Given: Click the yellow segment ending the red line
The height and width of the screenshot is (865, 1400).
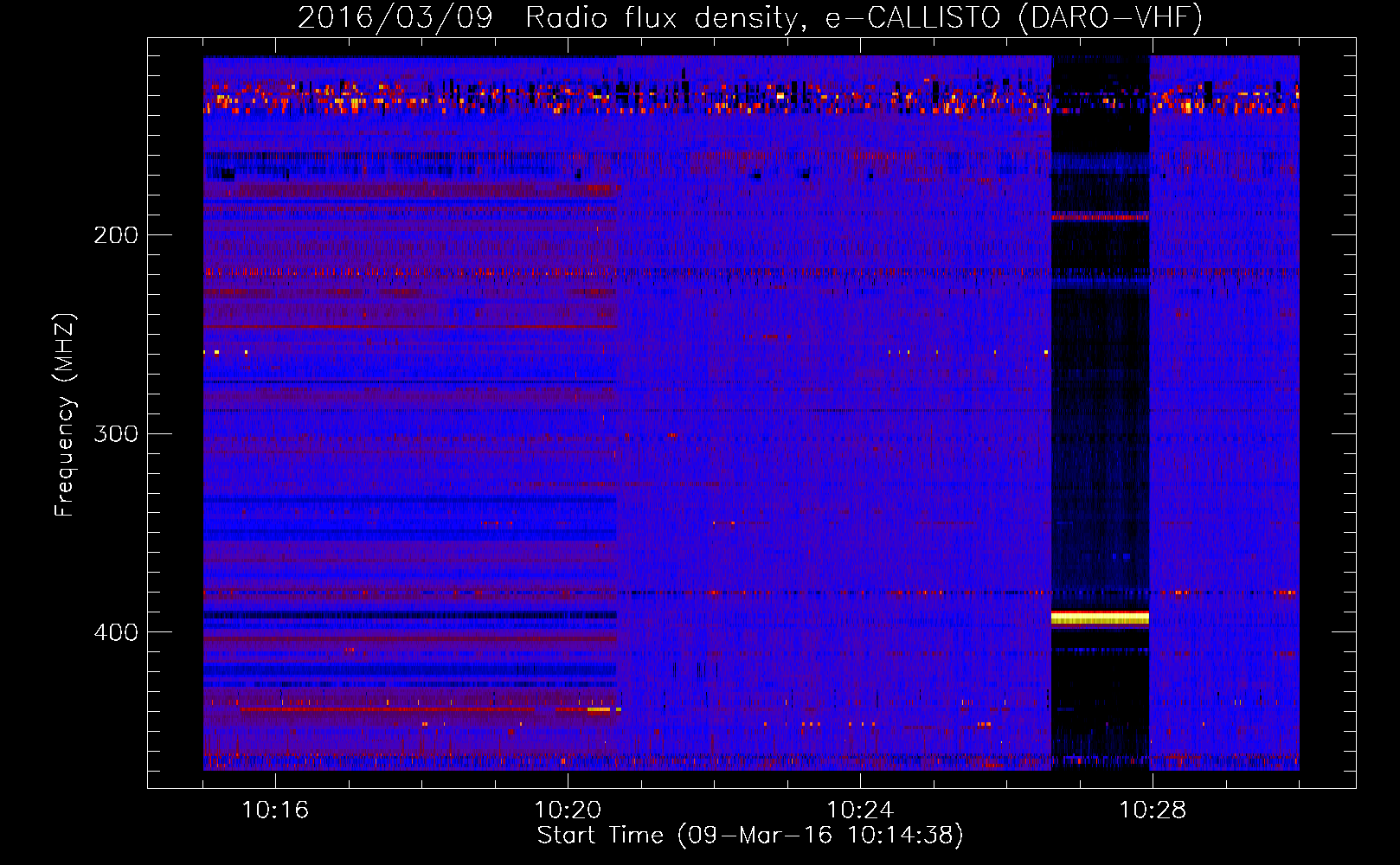Looking at the screenshot, I should (x=598, y=709).
